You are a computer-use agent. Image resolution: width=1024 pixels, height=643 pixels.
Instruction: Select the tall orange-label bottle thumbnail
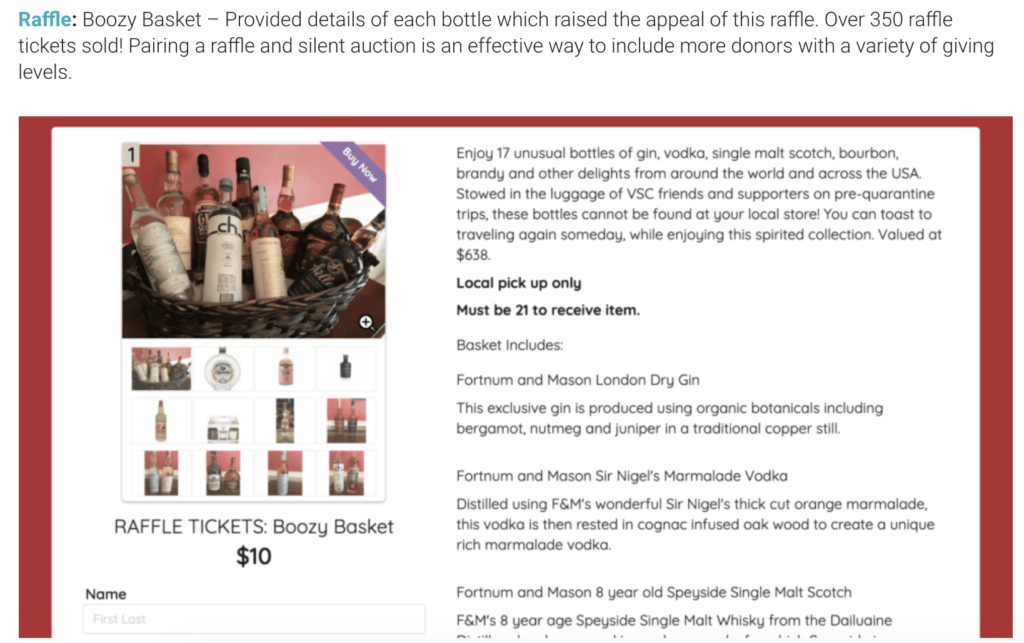coord(161,421)
